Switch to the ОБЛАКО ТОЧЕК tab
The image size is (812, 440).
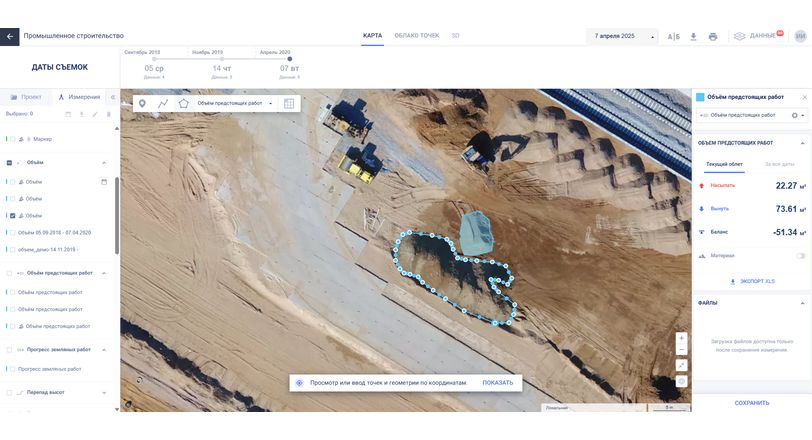click(x=416, y=35)
